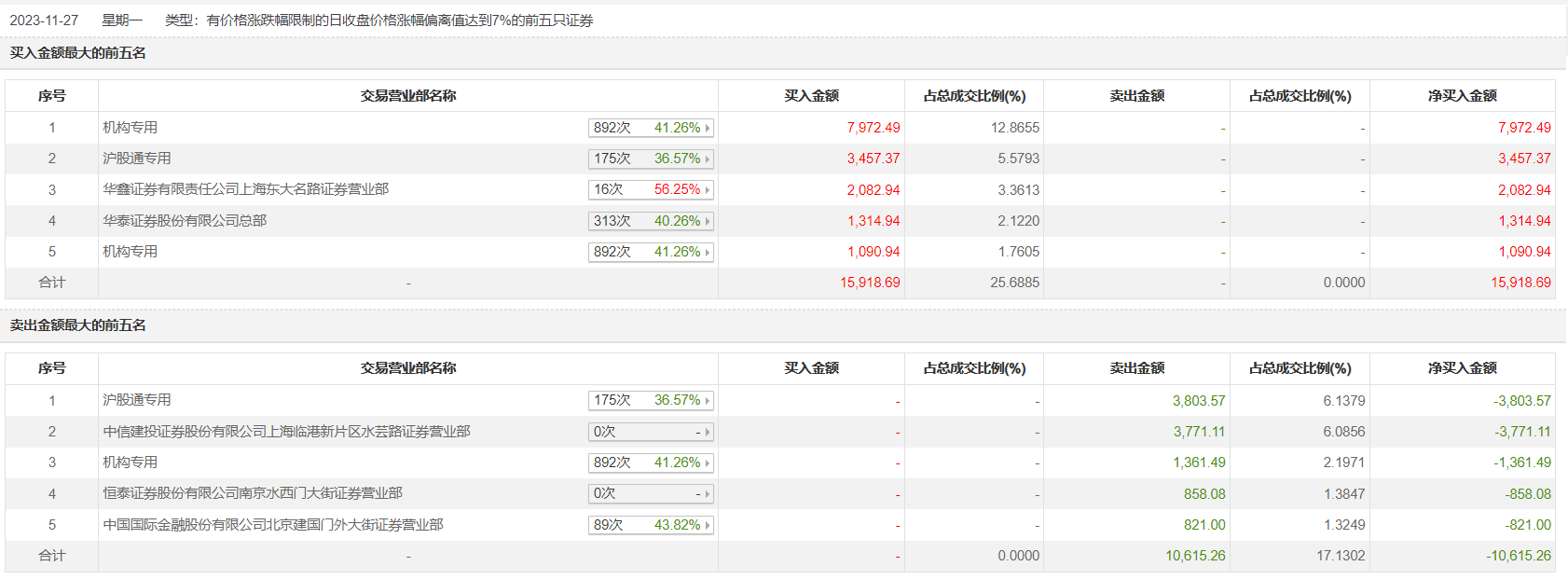
Task: Expand arrow beside 313次 40.26% stats
Action: point(708,222)
